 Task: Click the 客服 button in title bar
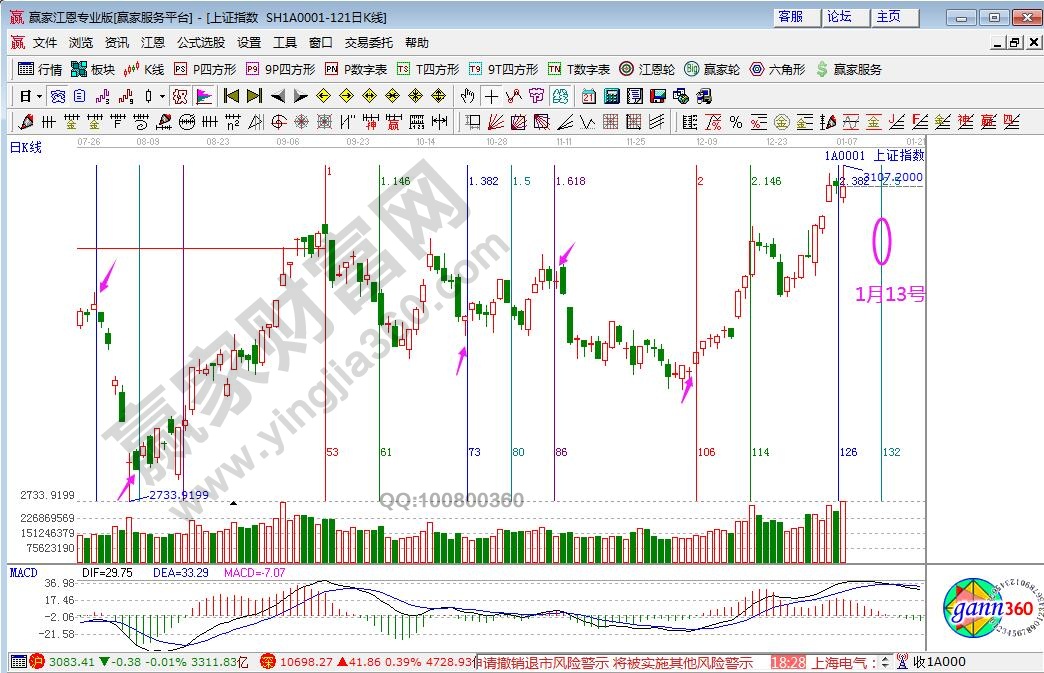pos(790,17)
